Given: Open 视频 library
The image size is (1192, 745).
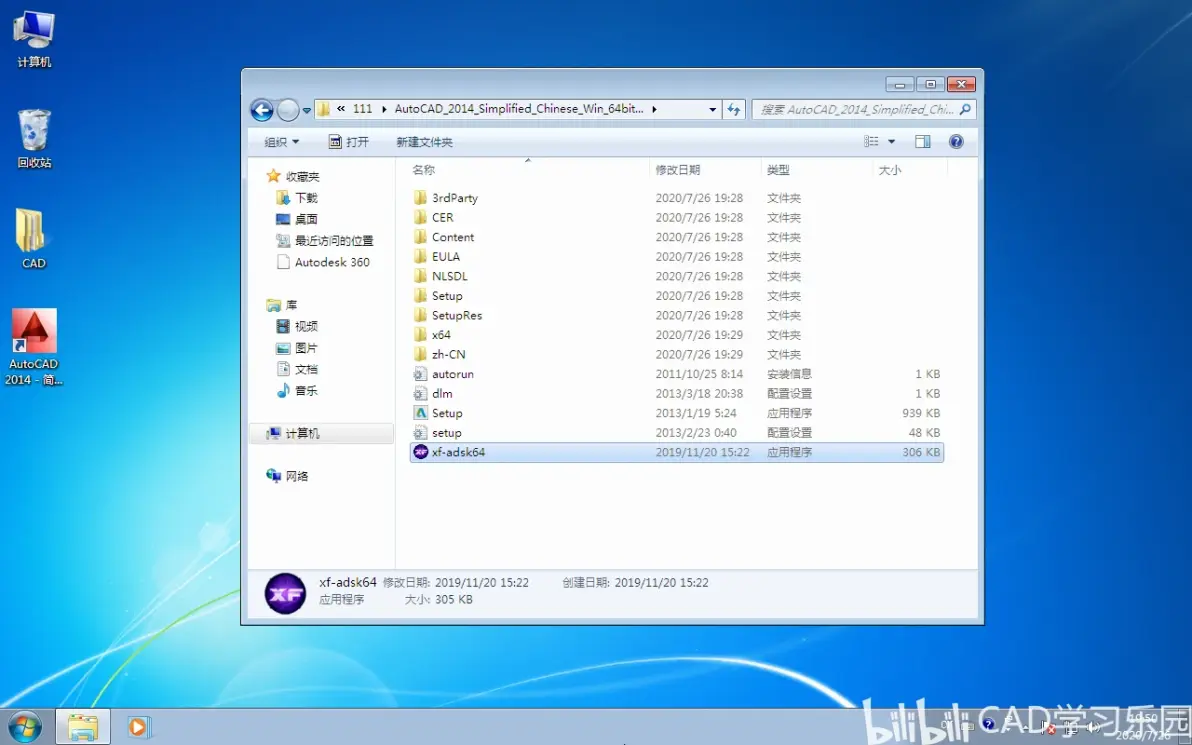Looking at the screenshot, I should click(x=306, y=326).
